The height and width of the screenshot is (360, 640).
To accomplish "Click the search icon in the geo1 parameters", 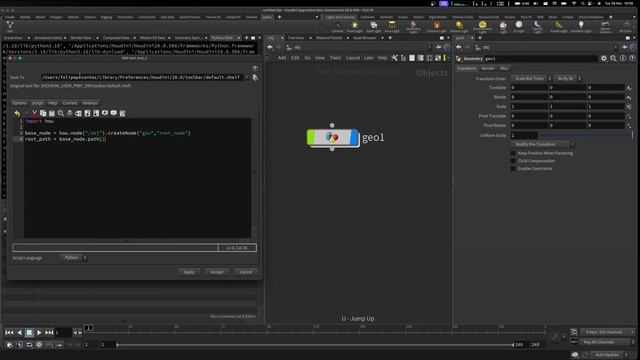I will (613, 59).
